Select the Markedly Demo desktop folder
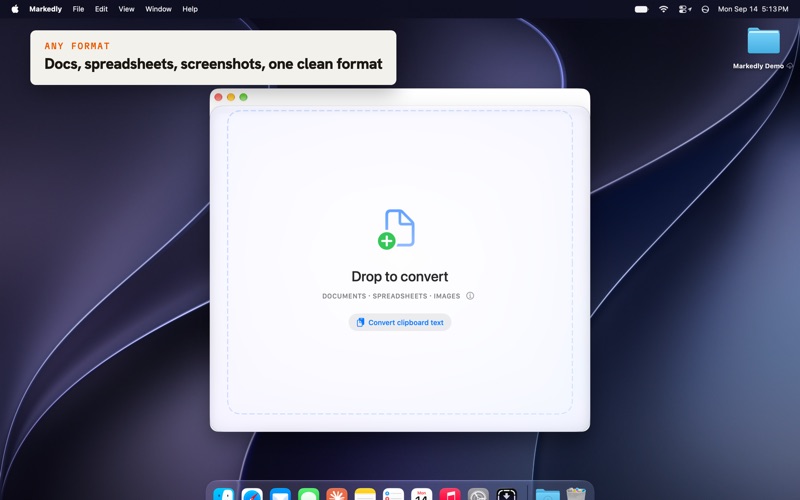The width and height of the screenshot is (800, 500). (x=763, y=48)
